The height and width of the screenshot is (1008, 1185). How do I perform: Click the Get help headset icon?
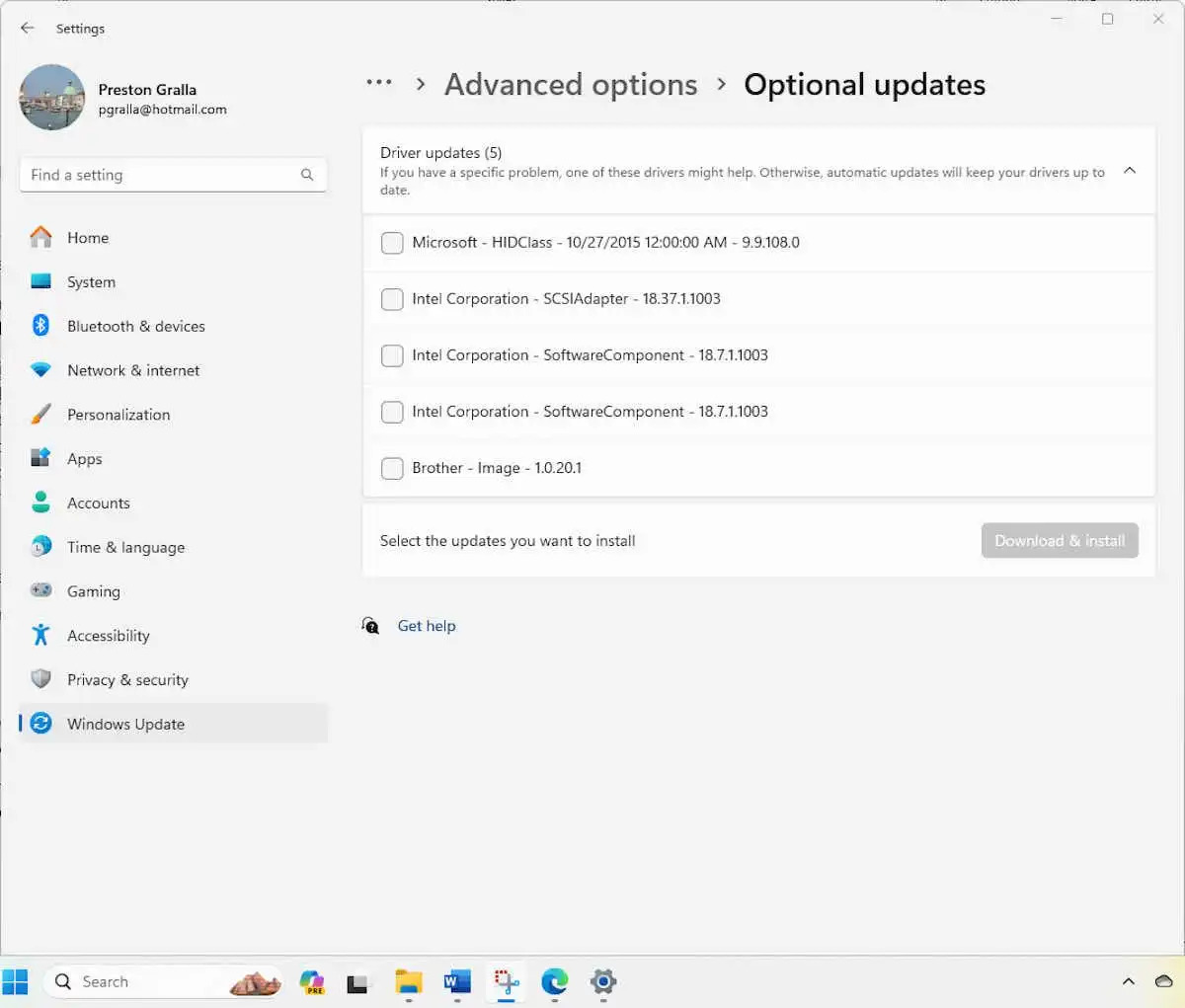(x=370, y=626)
